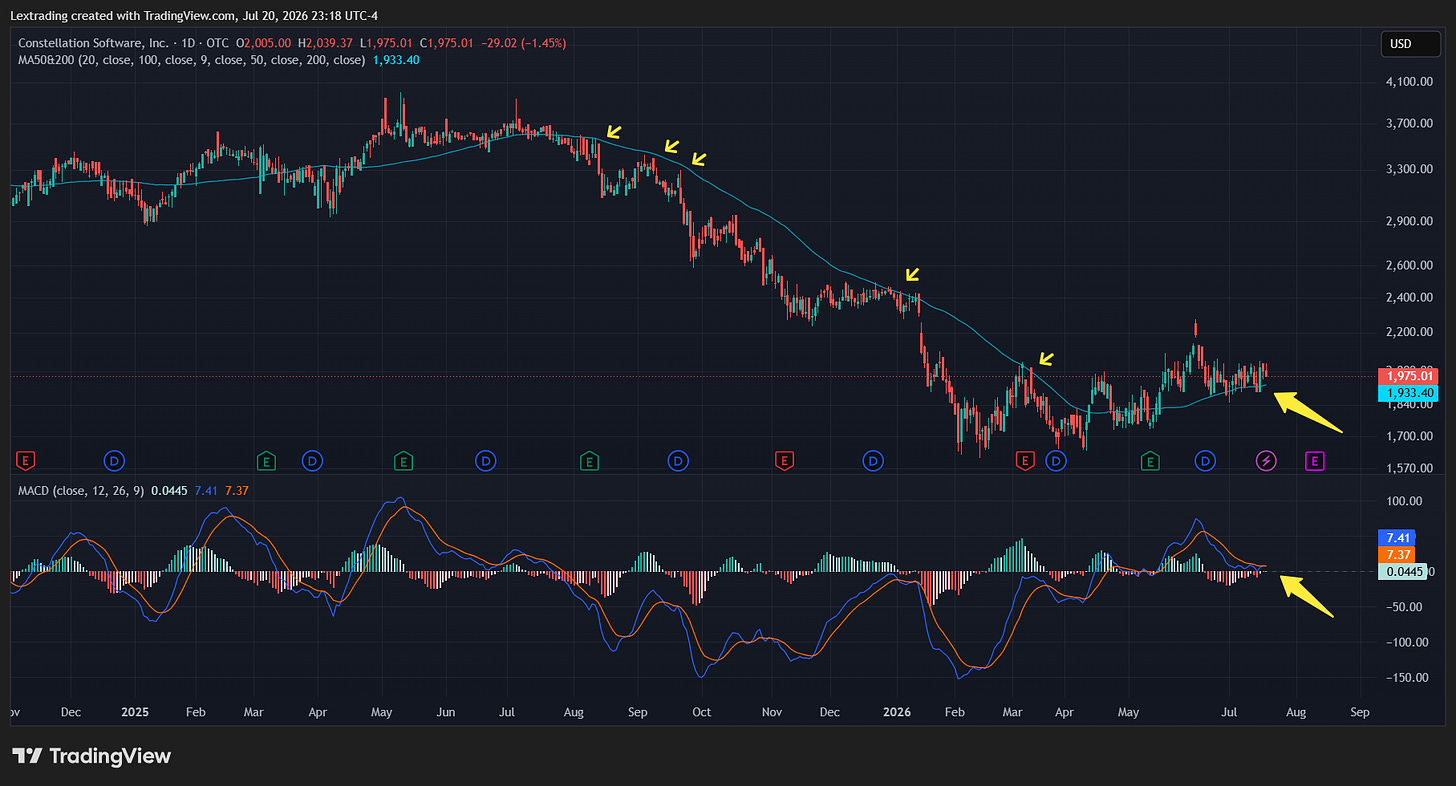Select the MA50&200 indicator legend
1456x786 pixels.
192,60
